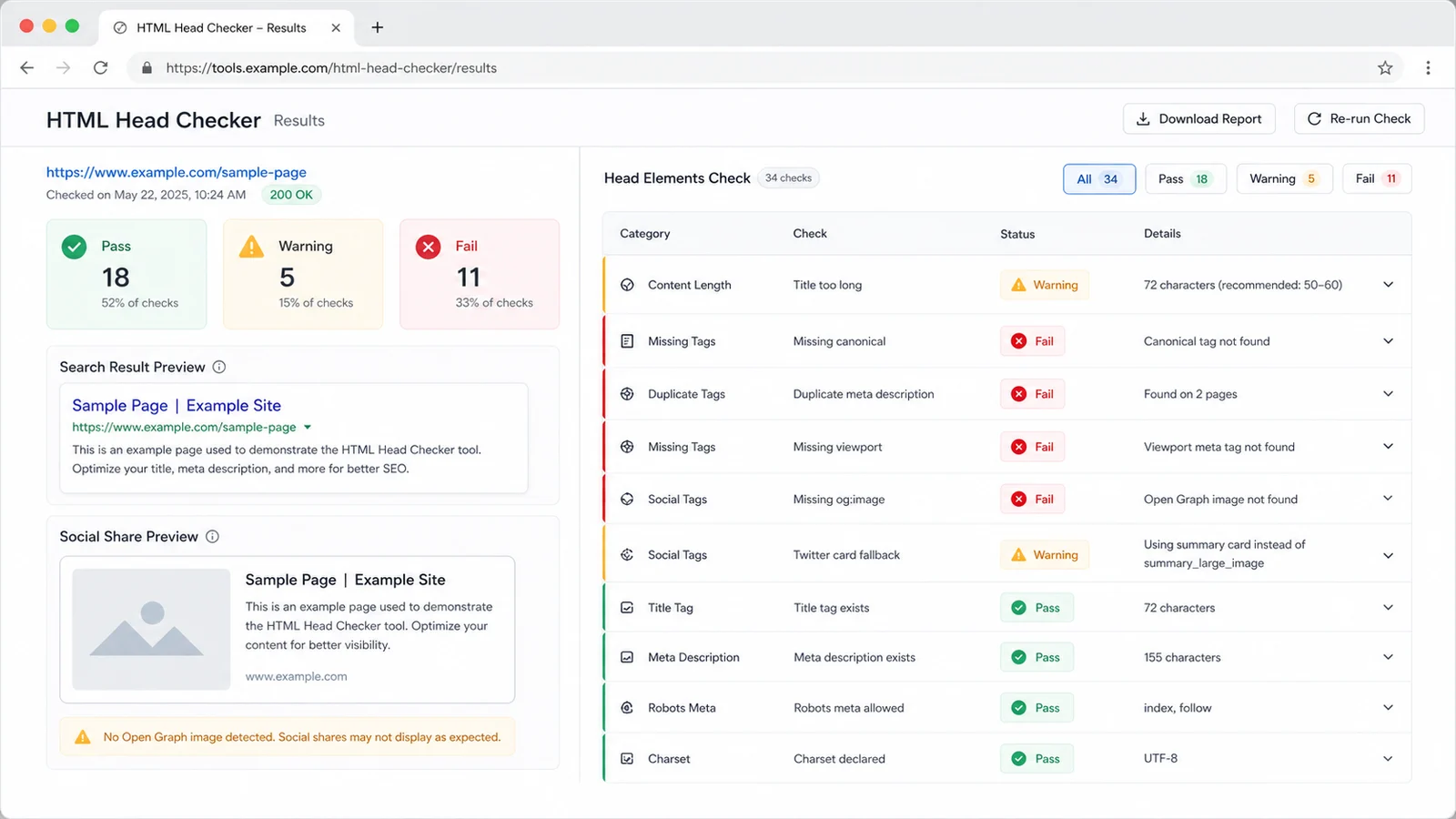
Task: Click the Content Length category icon
Action: 627,285
